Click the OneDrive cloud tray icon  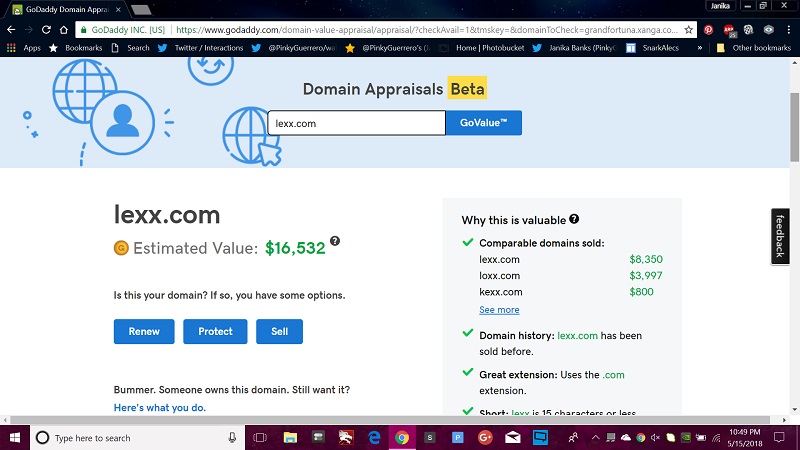tap(626, 438)
